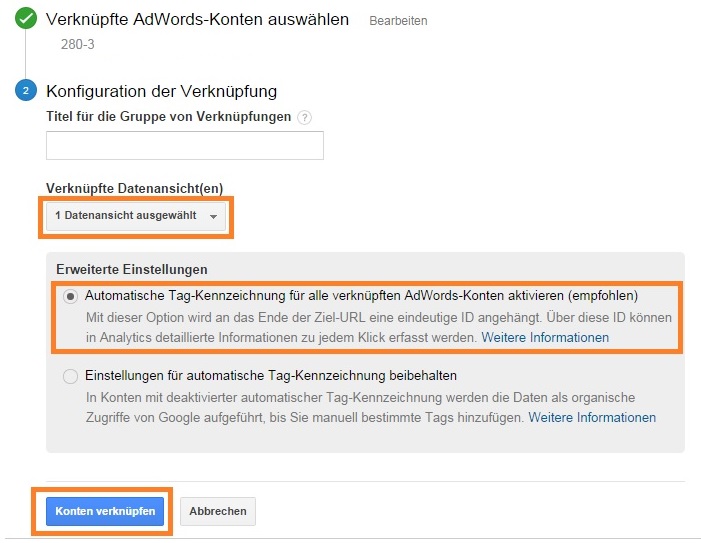701x543 pixels.
Task: Open the help question mark icon
Action: coord(304,118)
